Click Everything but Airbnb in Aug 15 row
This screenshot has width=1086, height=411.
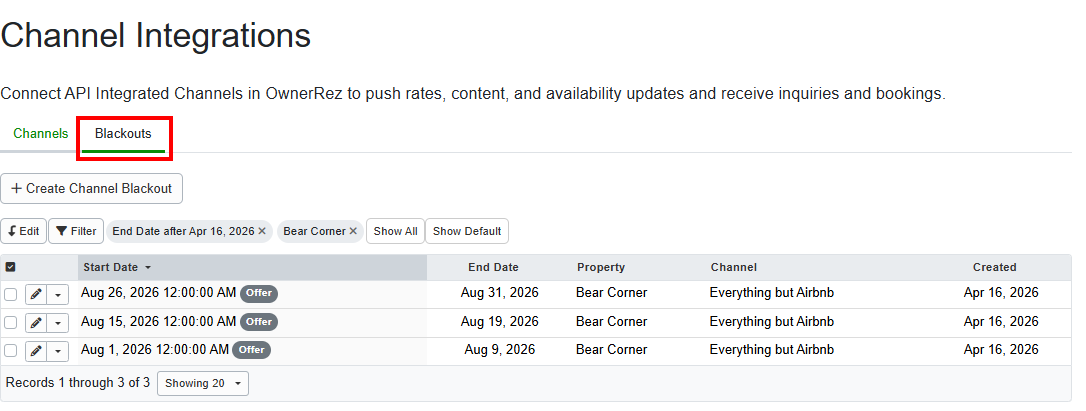(772, 322)
